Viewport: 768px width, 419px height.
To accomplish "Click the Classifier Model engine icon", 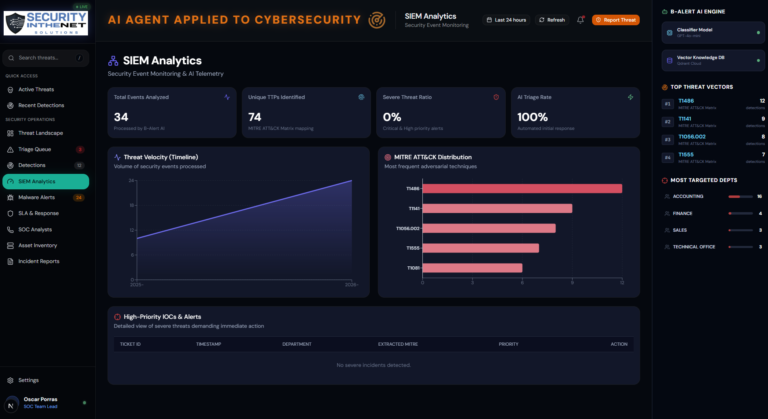I will [x=670, y=33].
